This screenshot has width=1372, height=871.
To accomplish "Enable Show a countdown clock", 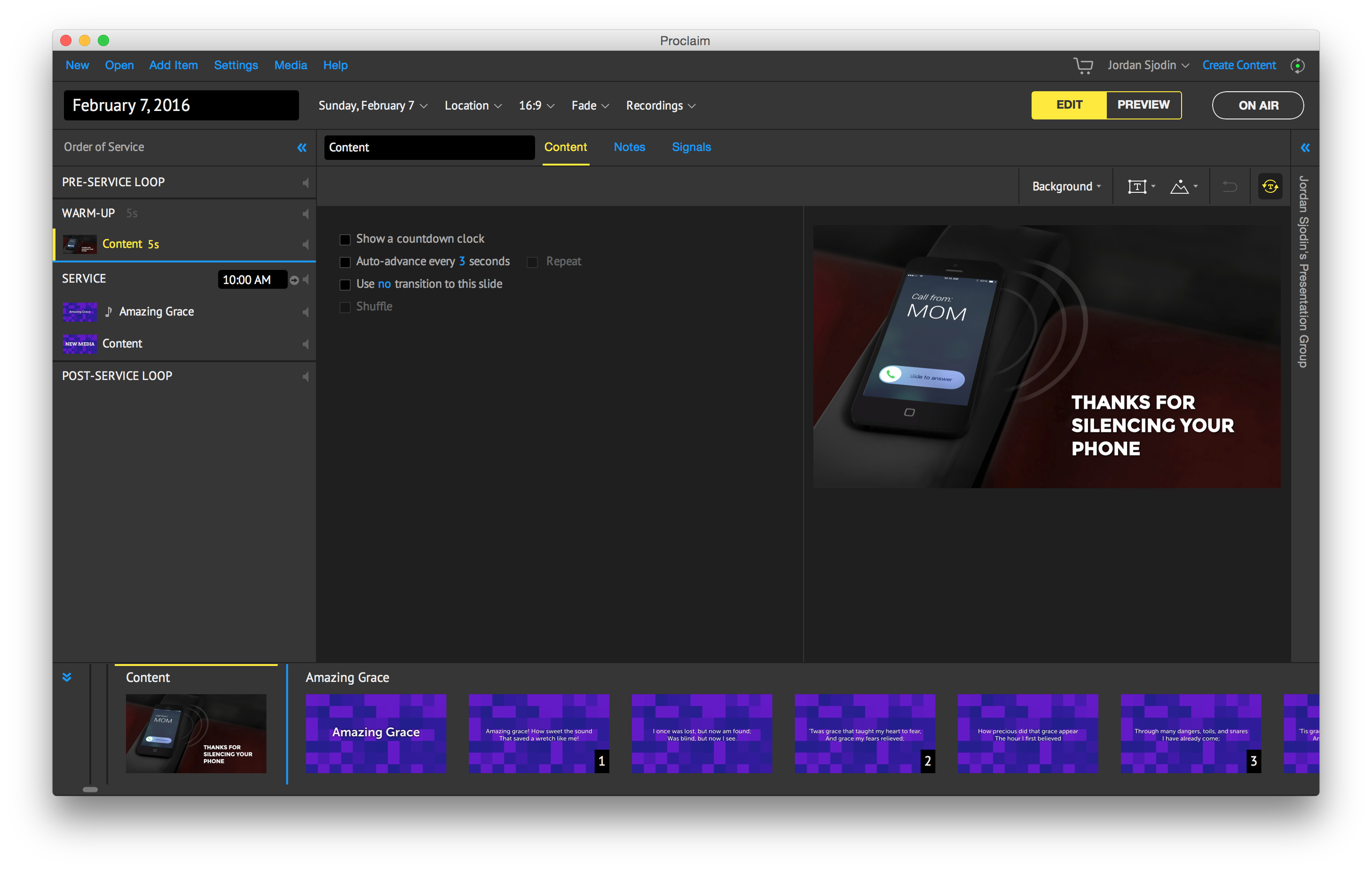I will point(345,239).
